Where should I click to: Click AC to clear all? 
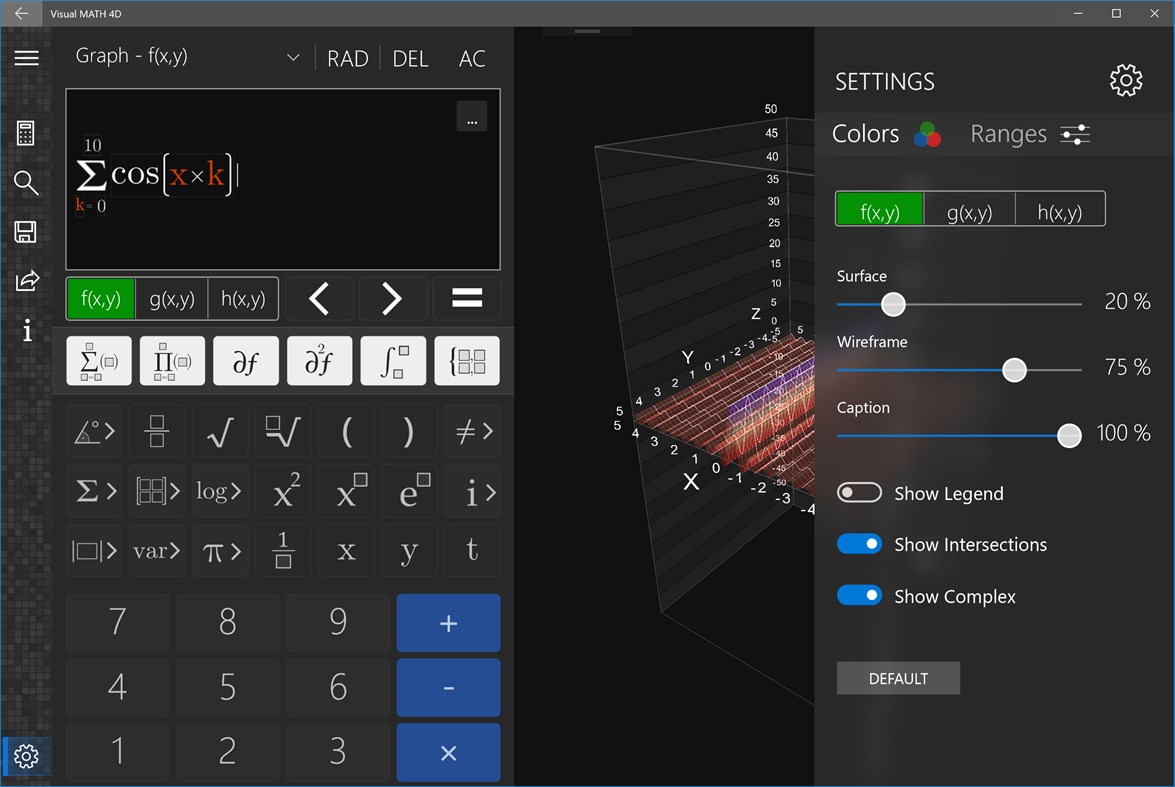(x=472, y=58)
